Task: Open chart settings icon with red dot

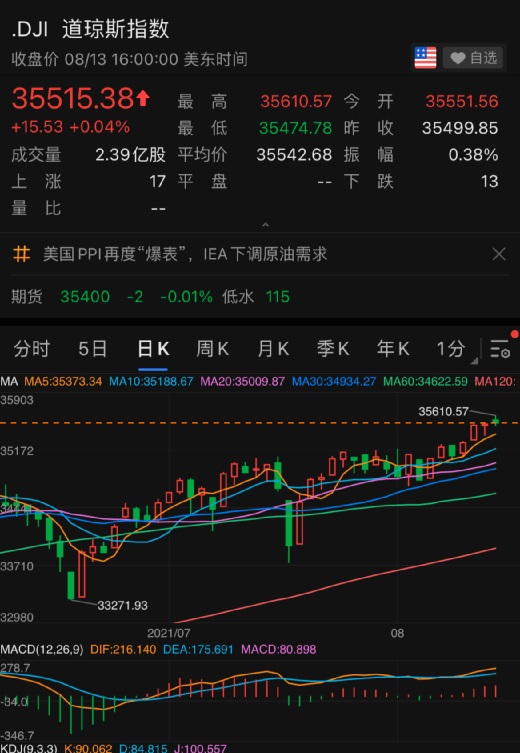Action: point(501,348)
